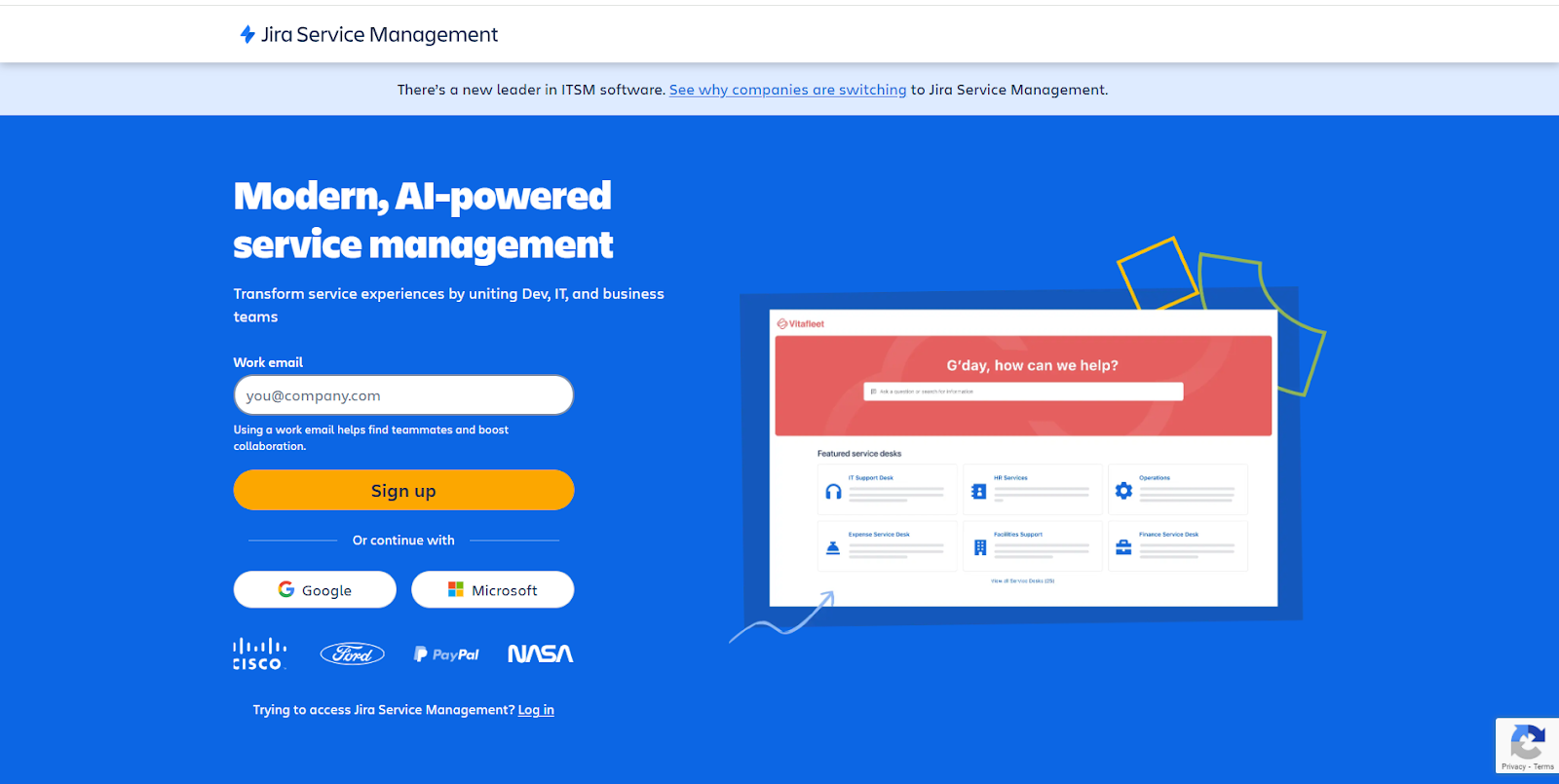The height and width of the screenshot is (784, 1559).
Task: Click the Facilities Support building icon
Action: click(x=979, y=547)
